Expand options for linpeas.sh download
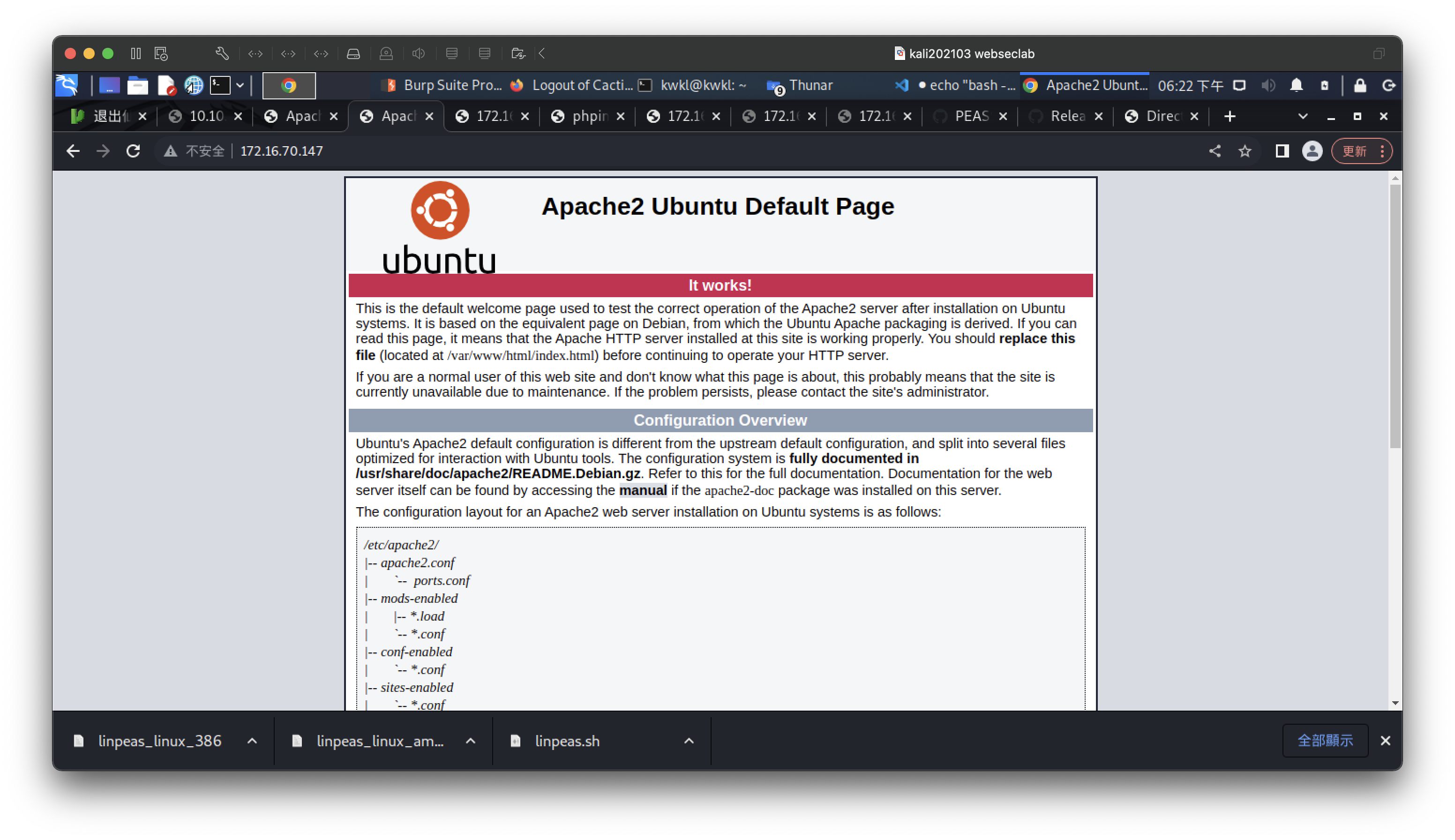The height and width of the screenshot is (840, 1455). click(689, 742)
